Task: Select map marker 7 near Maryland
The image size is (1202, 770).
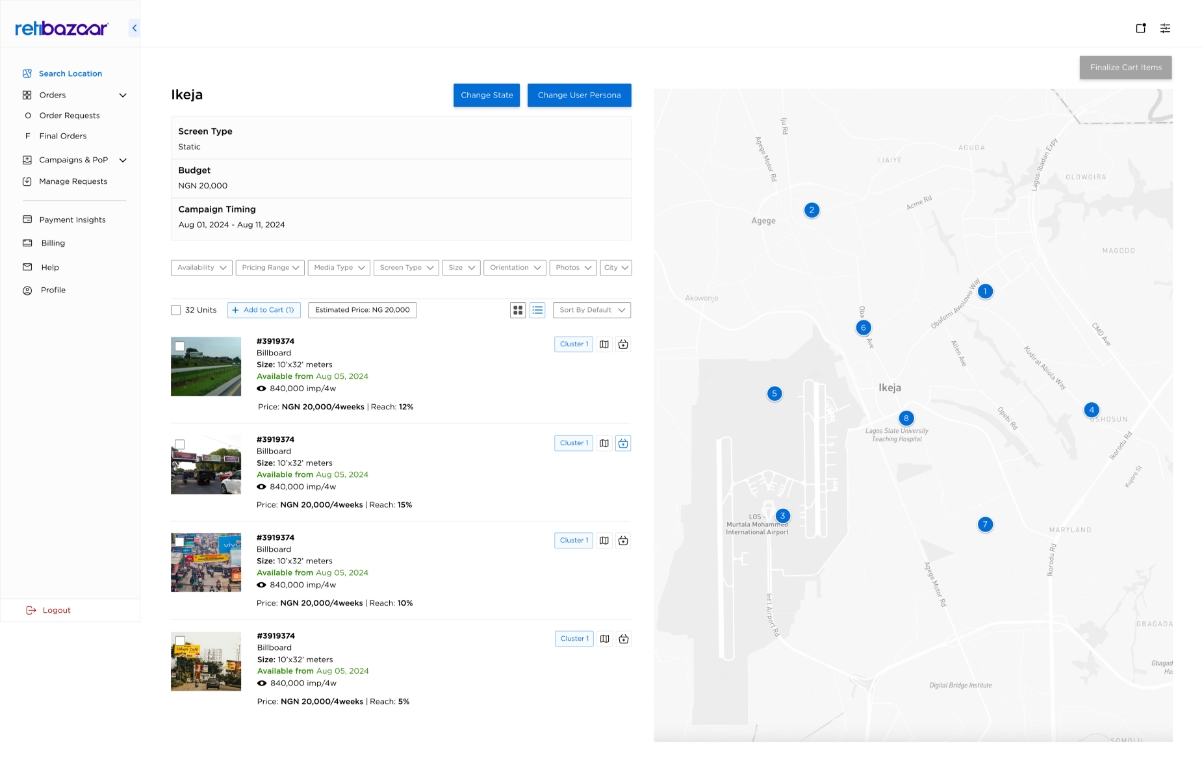Action: coord(985,524)
